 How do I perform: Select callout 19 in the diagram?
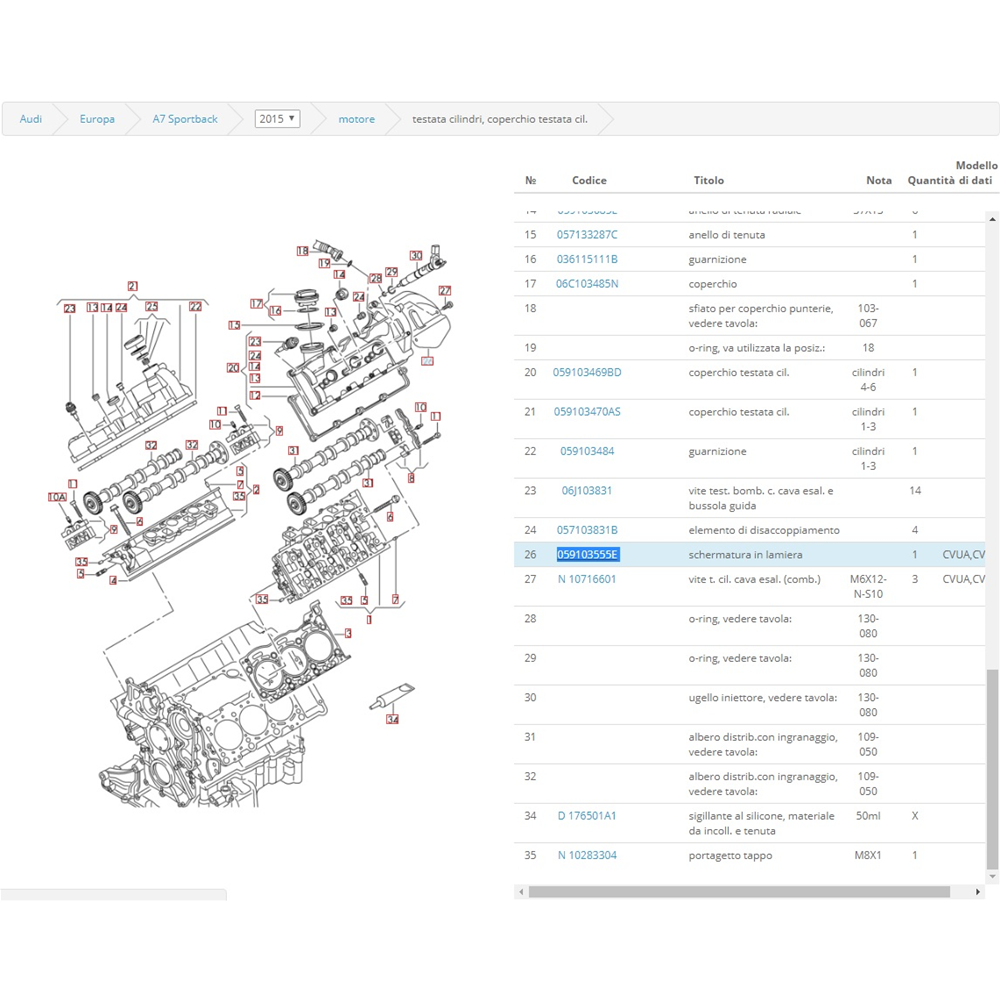tap(325, 263)
